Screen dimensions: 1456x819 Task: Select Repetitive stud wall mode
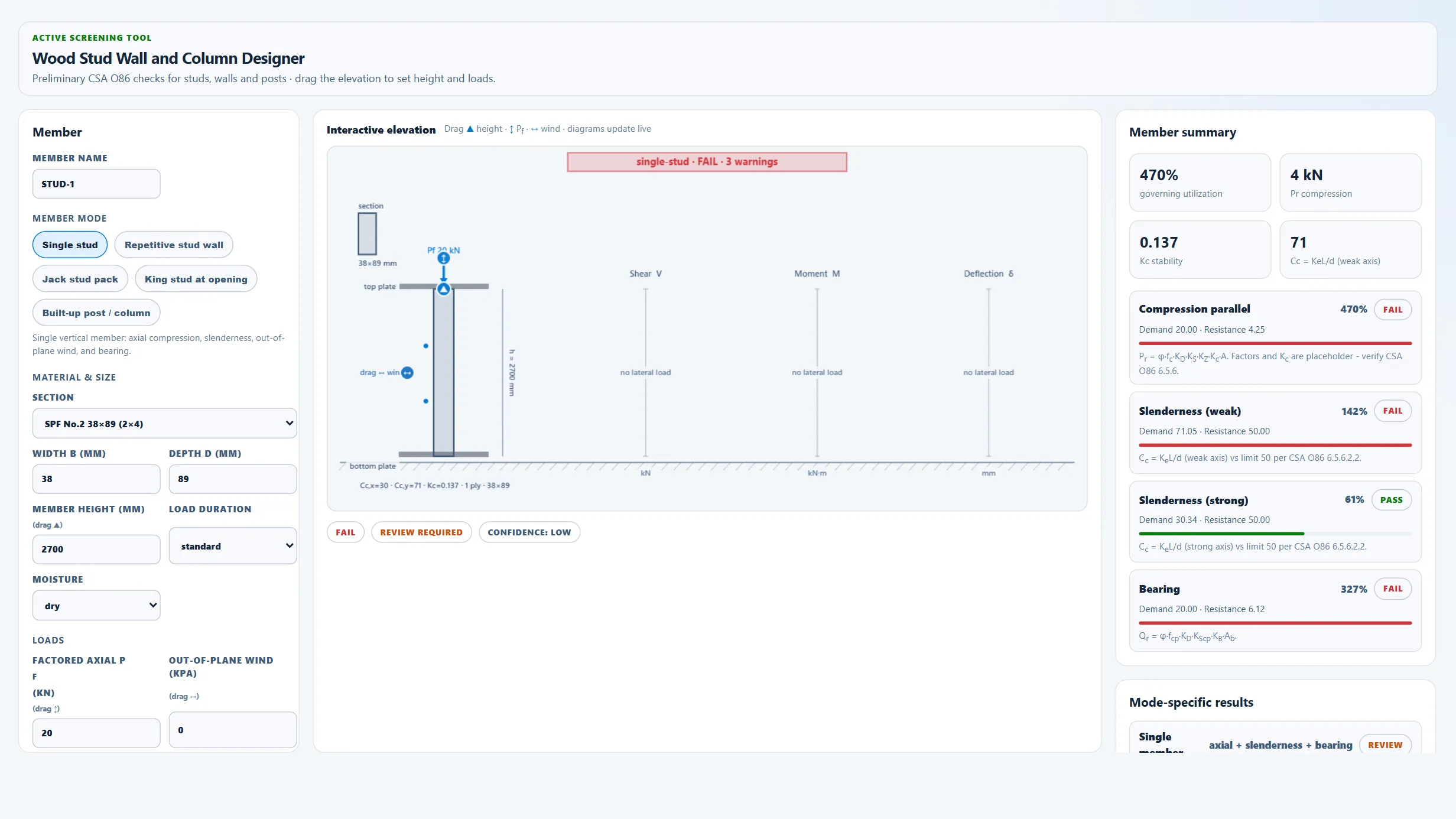coord(174,245)
